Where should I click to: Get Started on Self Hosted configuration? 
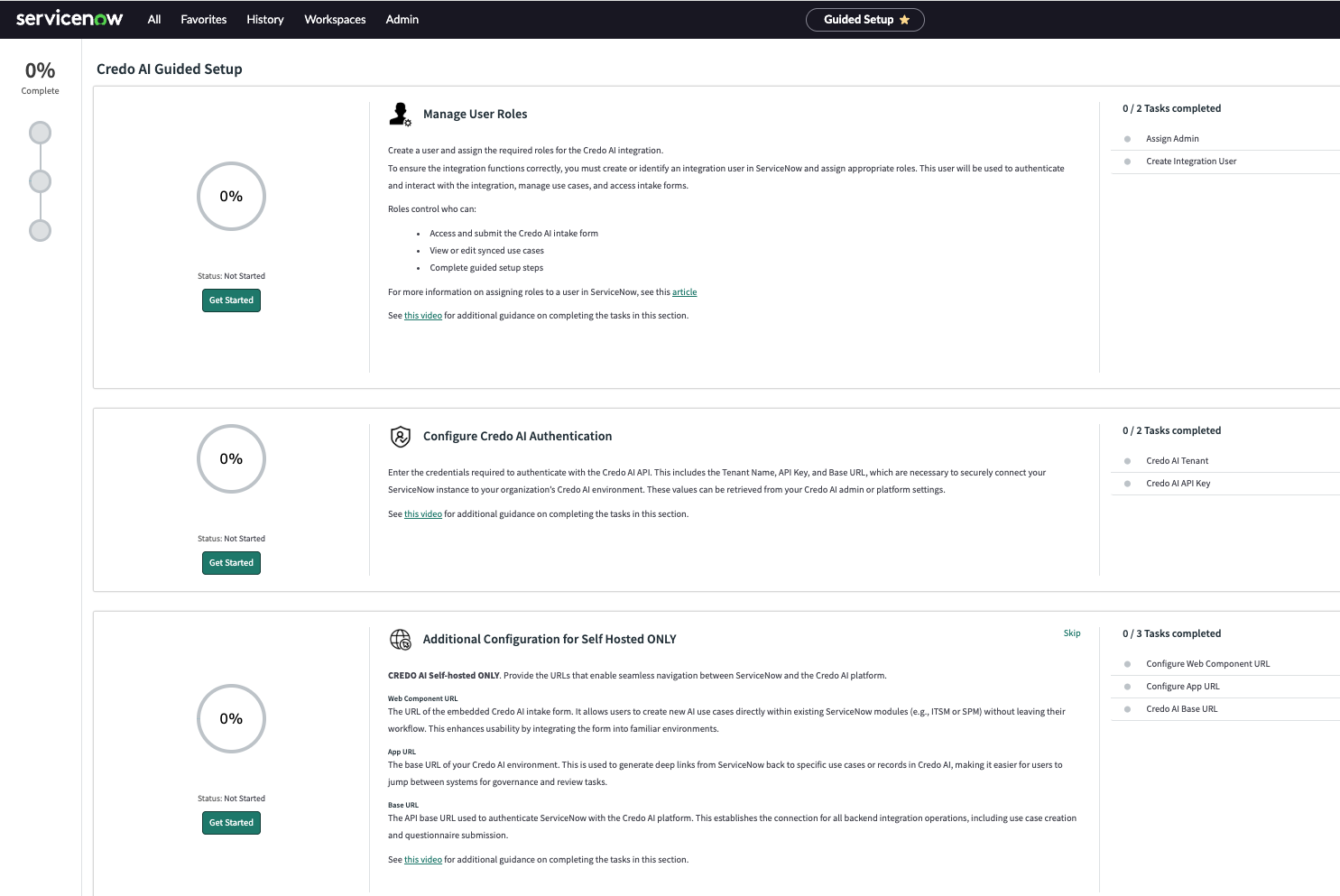point(231,823)
